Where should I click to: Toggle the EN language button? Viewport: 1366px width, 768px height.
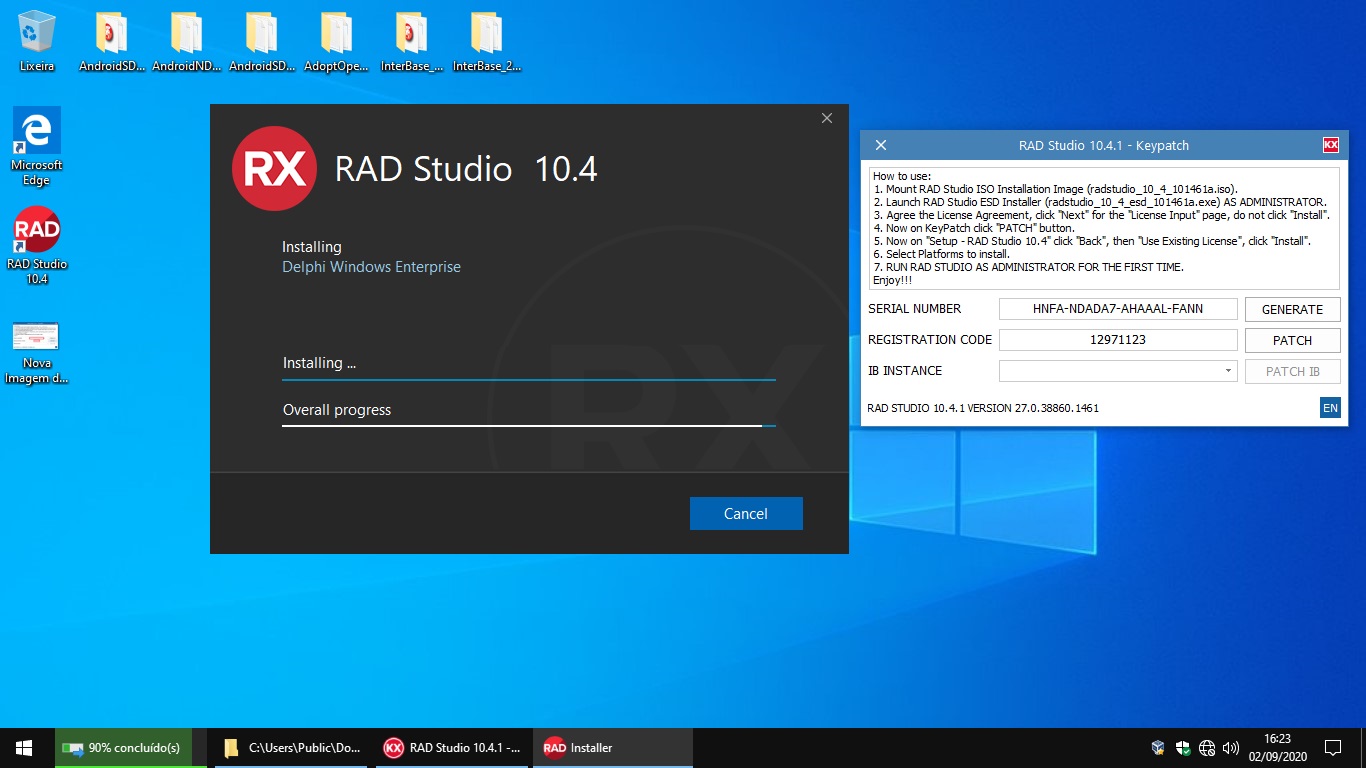(1330, 408)
